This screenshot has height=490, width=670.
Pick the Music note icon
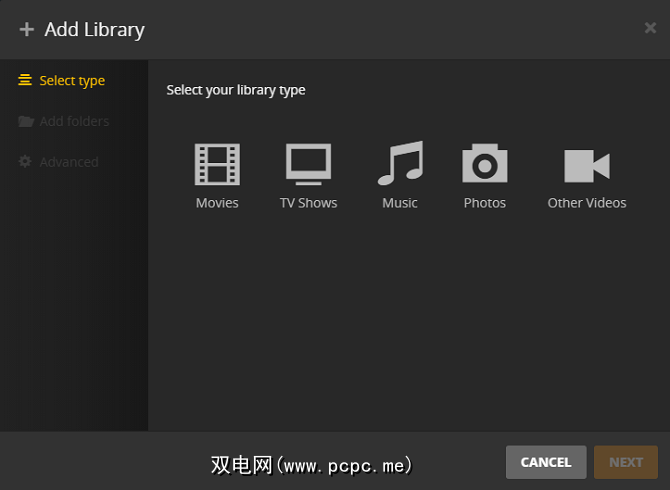click(x=400, y=164)
